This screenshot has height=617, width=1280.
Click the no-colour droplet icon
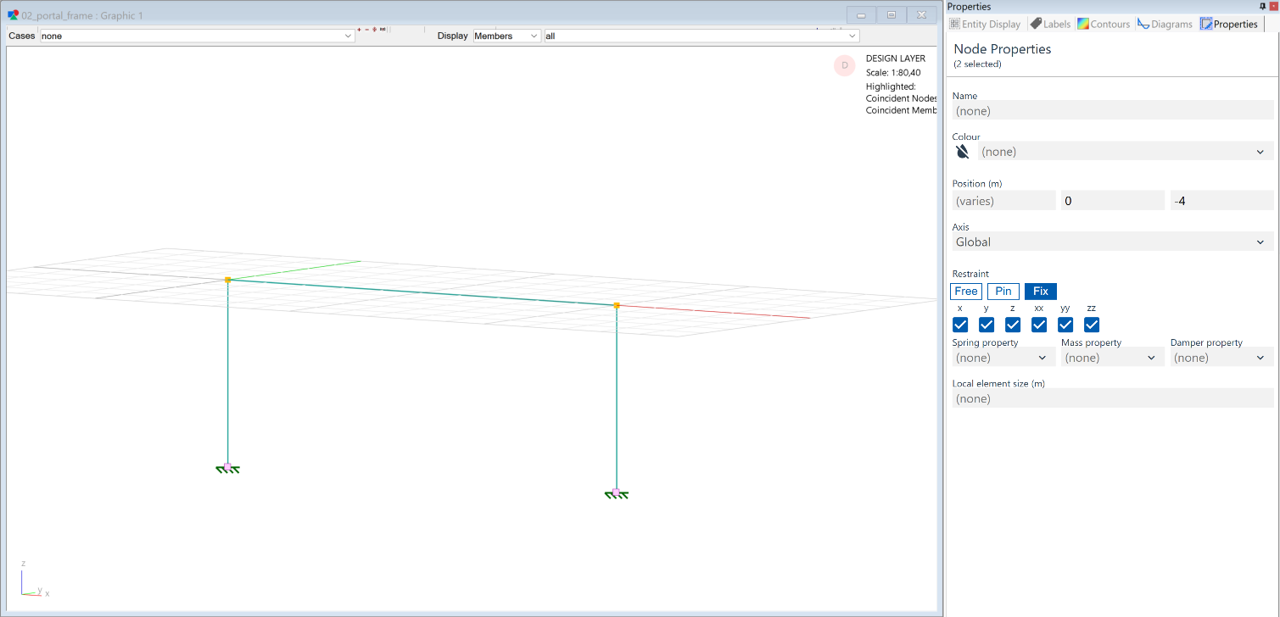point(962,152)
